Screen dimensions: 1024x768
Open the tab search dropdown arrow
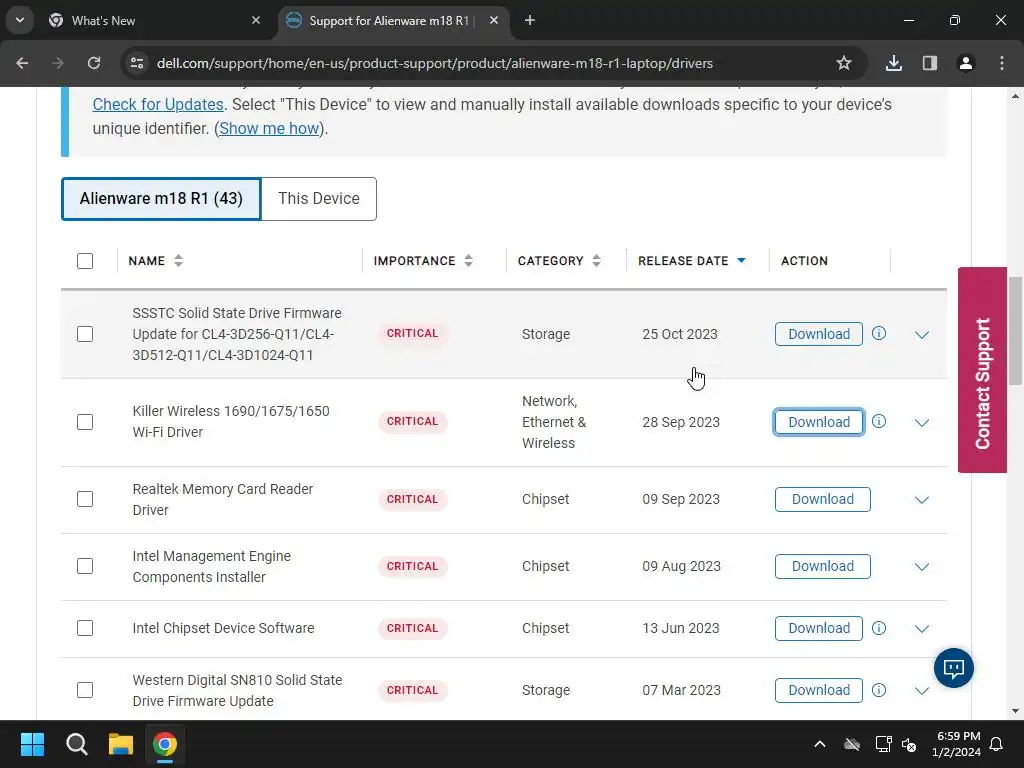[x=20, y=20]
